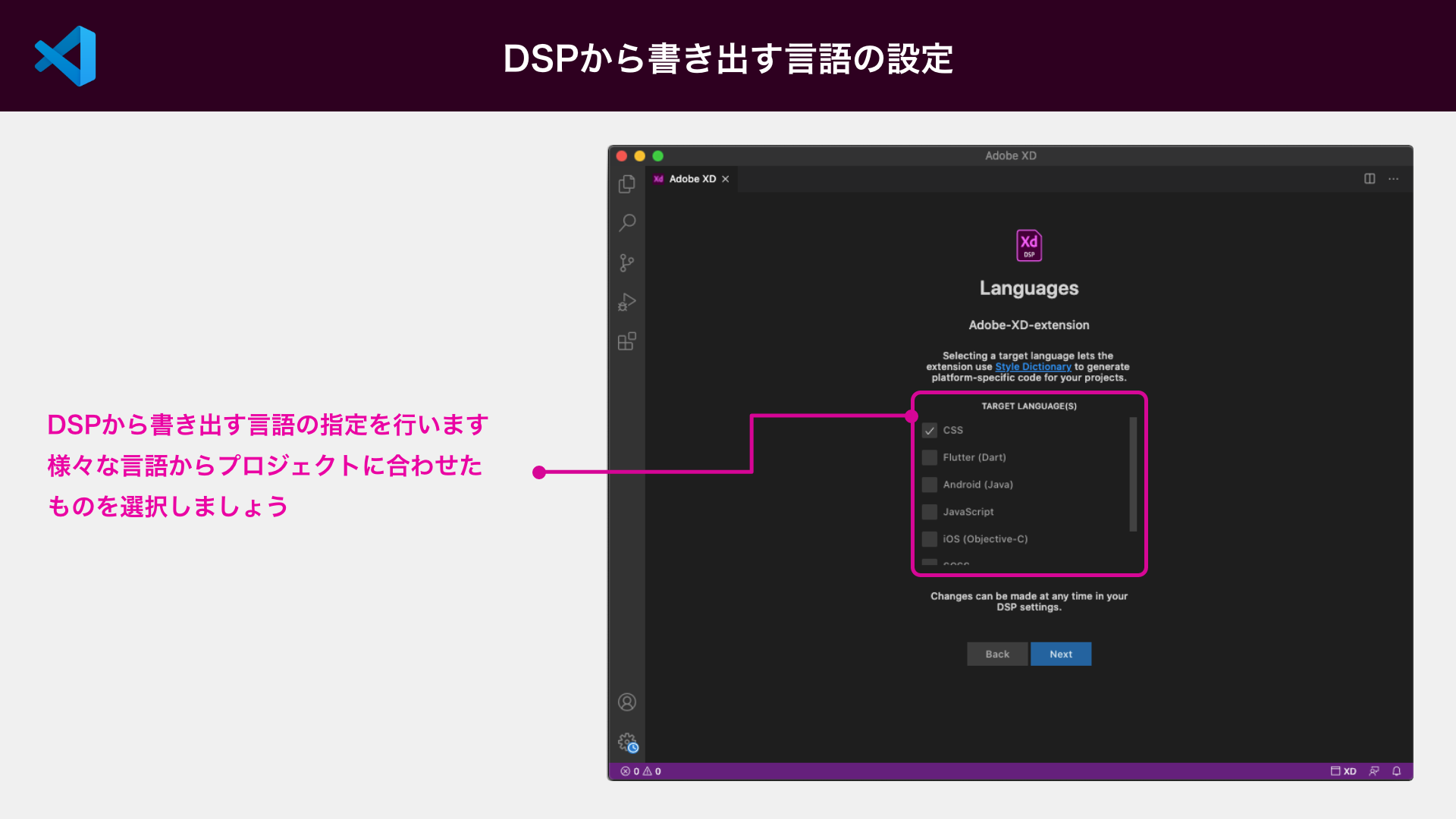
Task: Check the Flutter (Dart) checkbox
Action: (x=929, y=458)
